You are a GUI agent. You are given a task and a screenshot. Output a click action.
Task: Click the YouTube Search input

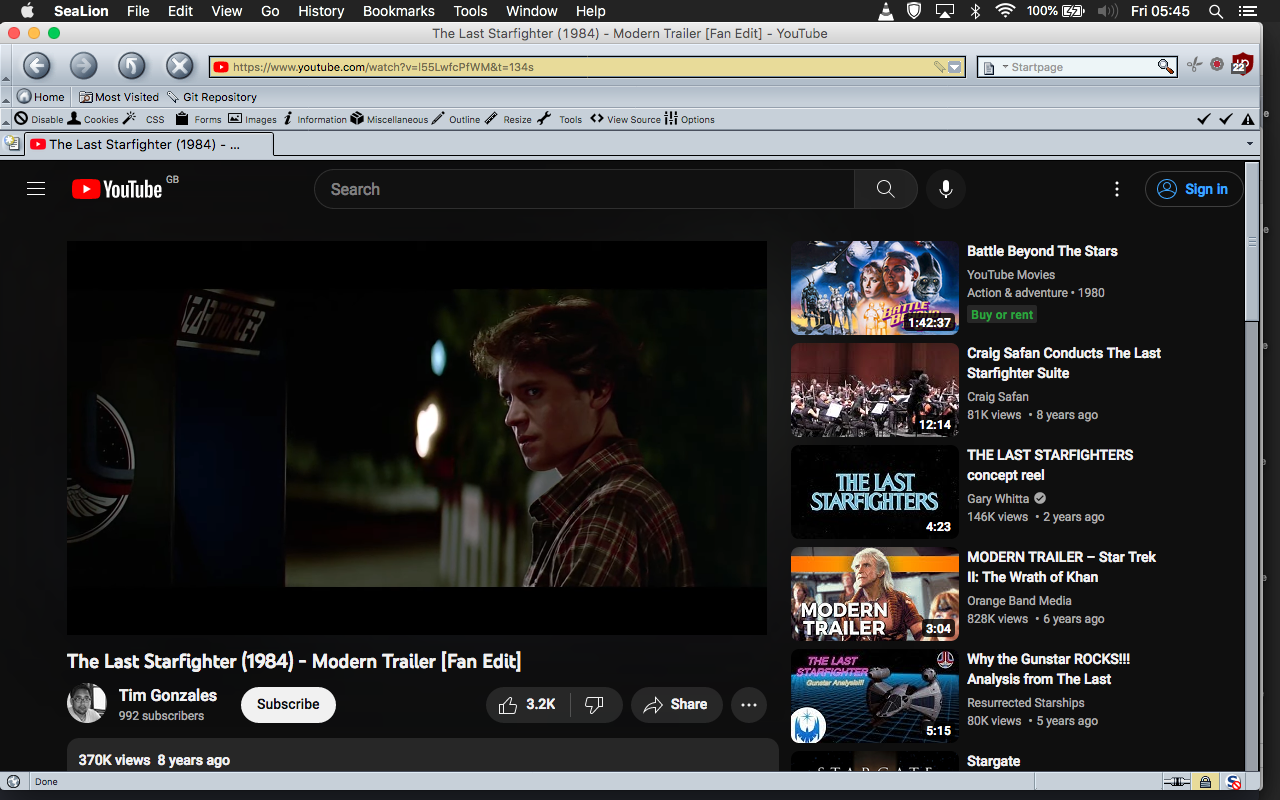(x=584, y=189)
